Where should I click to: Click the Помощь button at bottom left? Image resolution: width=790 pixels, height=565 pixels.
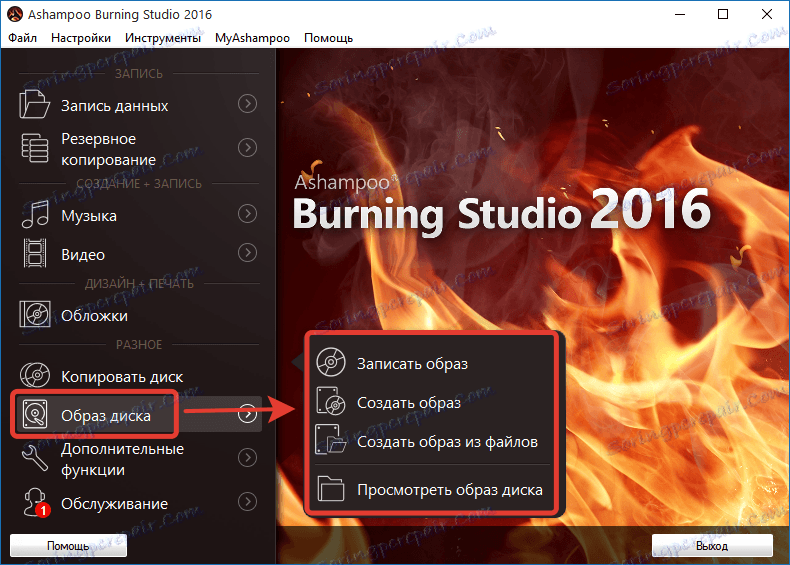pos(68,545)
